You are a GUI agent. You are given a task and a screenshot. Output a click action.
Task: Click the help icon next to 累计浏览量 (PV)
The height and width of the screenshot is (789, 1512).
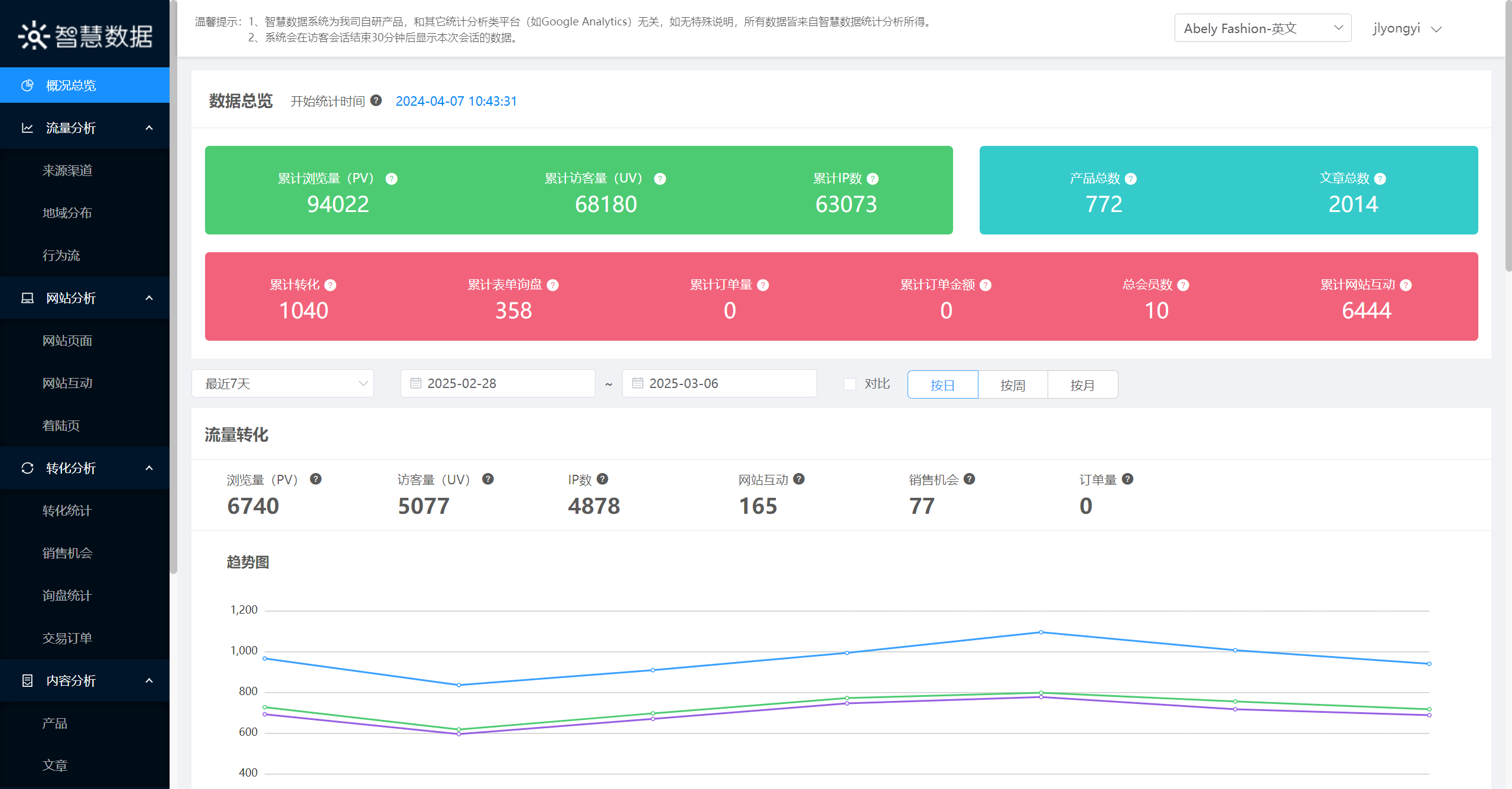click(x=391, y=178)
